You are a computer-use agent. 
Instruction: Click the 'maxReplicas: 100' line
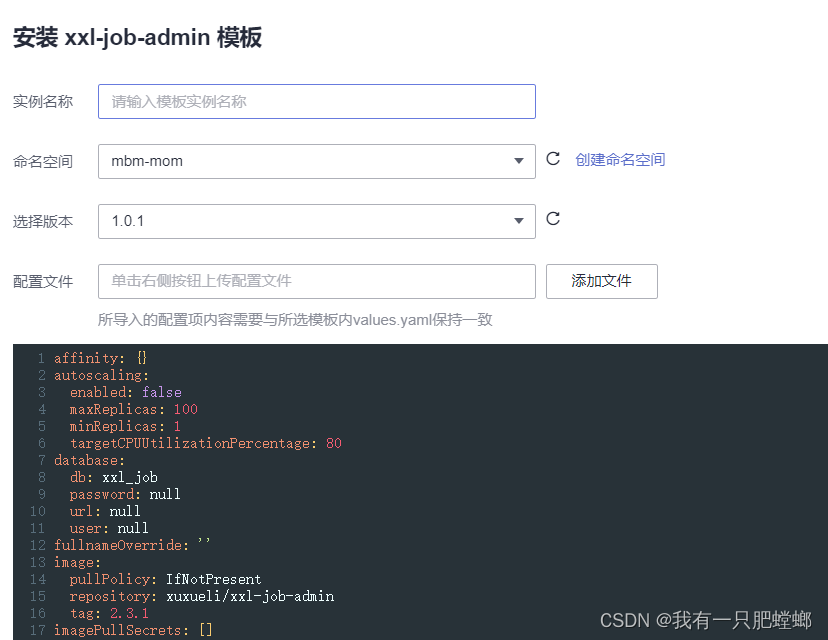point(134,409)
